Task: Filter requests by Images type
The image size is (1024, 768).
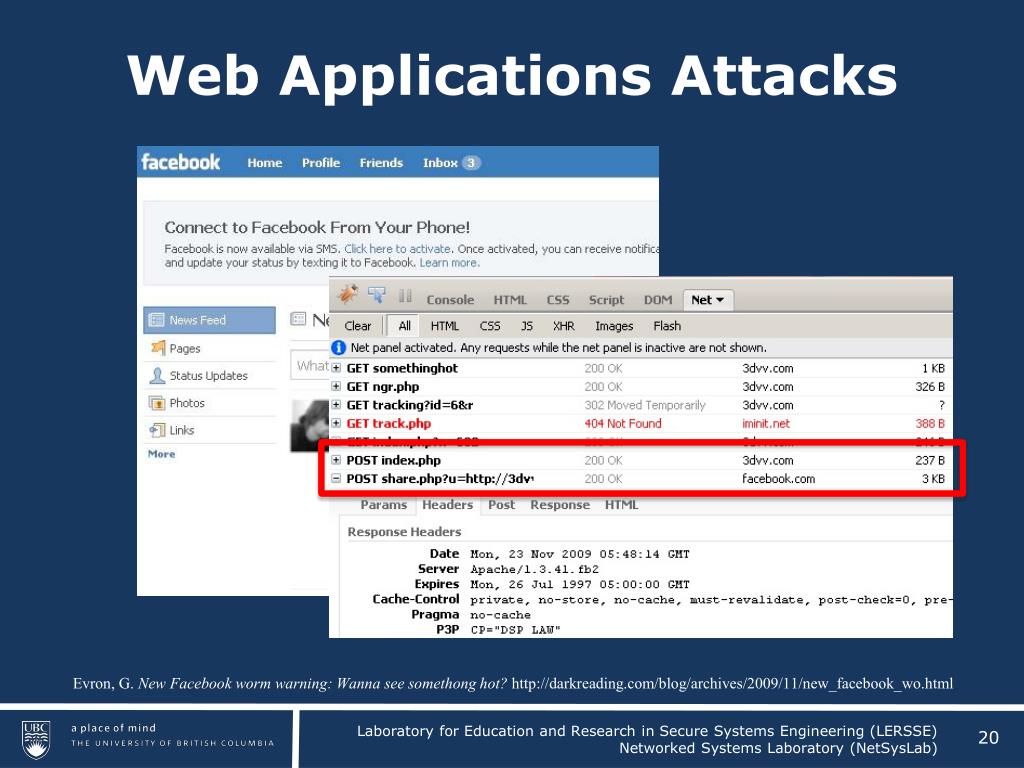Action: (x=614, y=325)
